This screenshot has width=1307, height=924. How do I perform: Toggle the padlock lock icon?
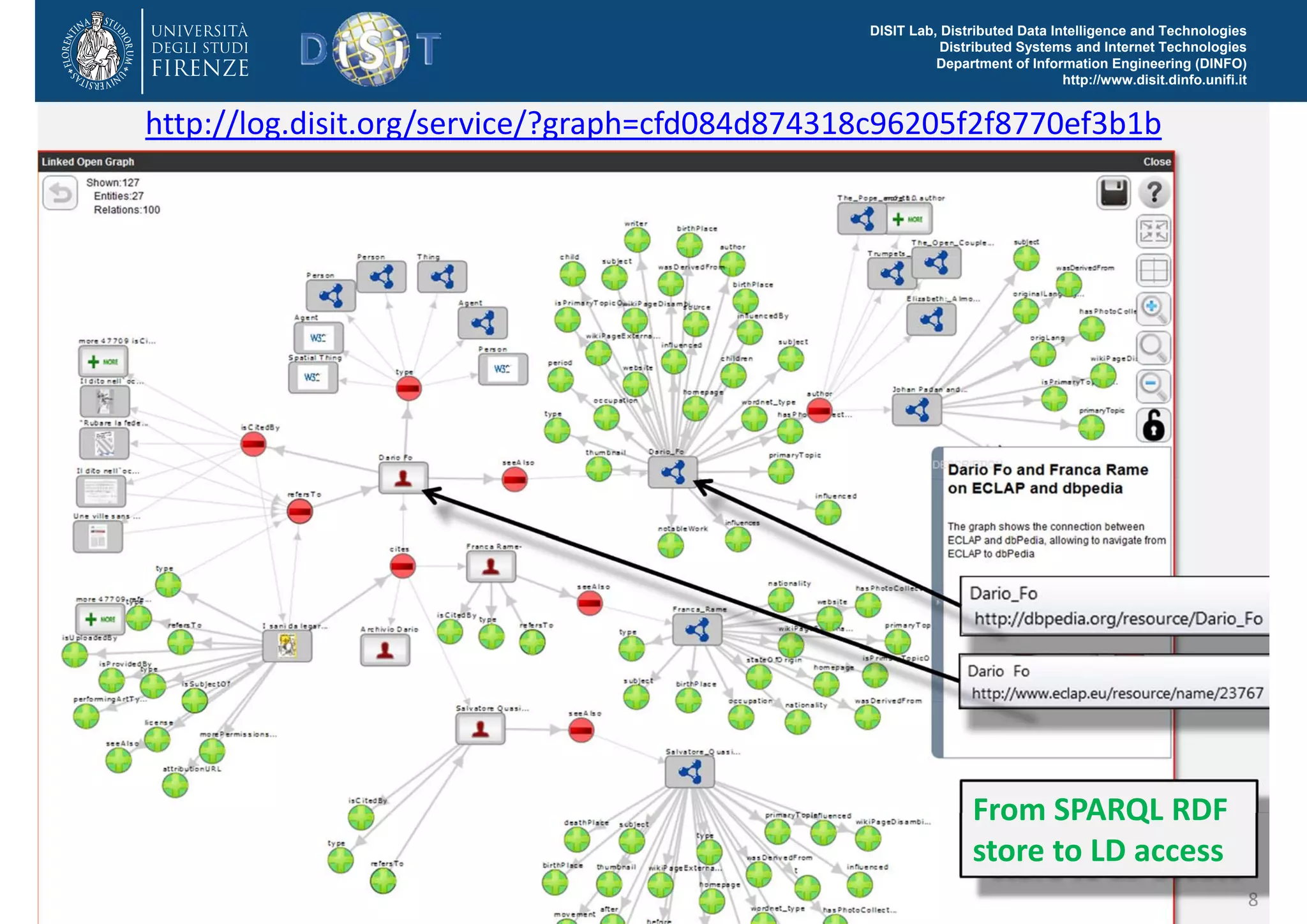click(x=1154, y=425)
